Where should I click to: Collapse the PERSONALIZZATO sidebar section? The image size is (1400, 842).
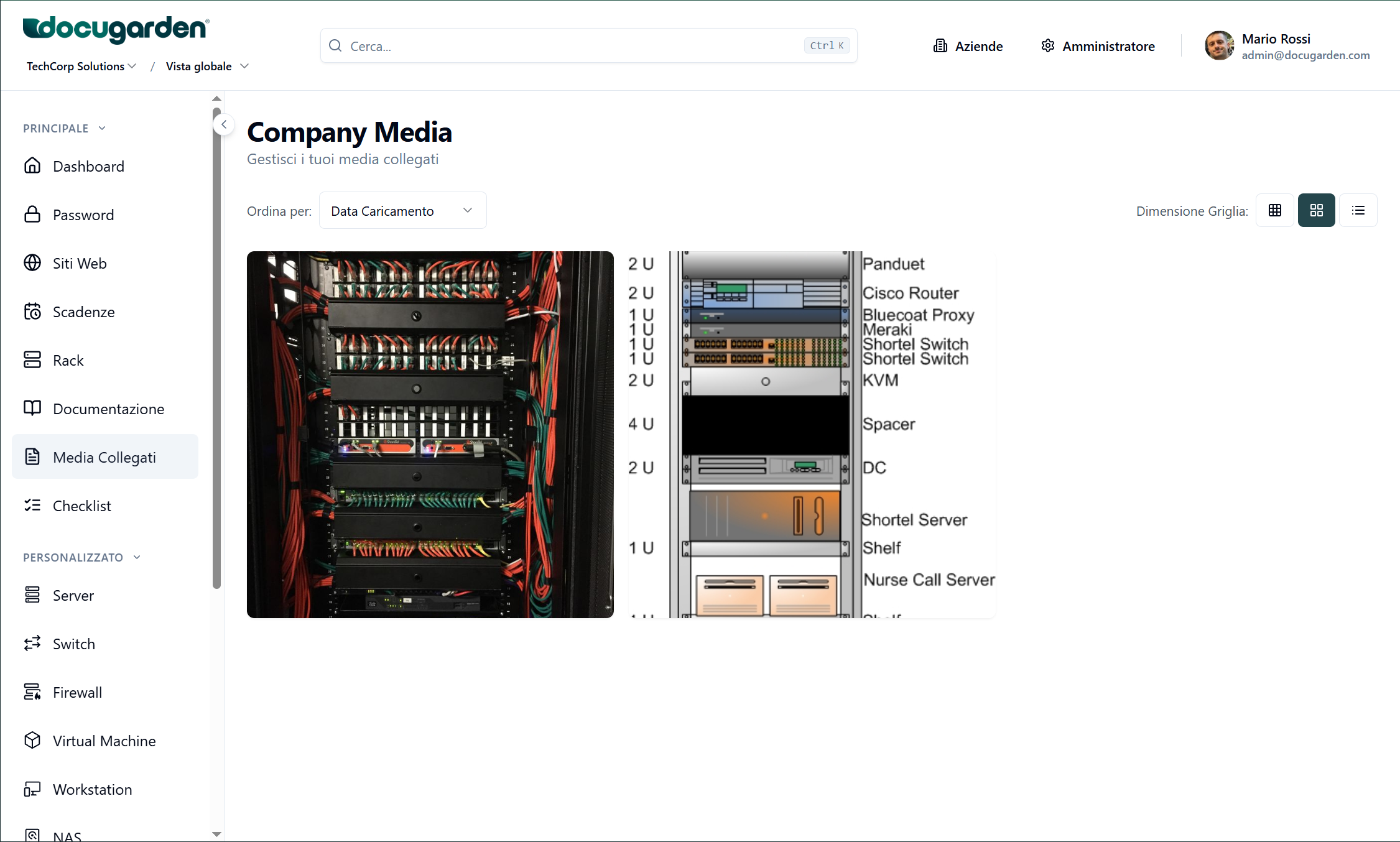coord(81,558)
